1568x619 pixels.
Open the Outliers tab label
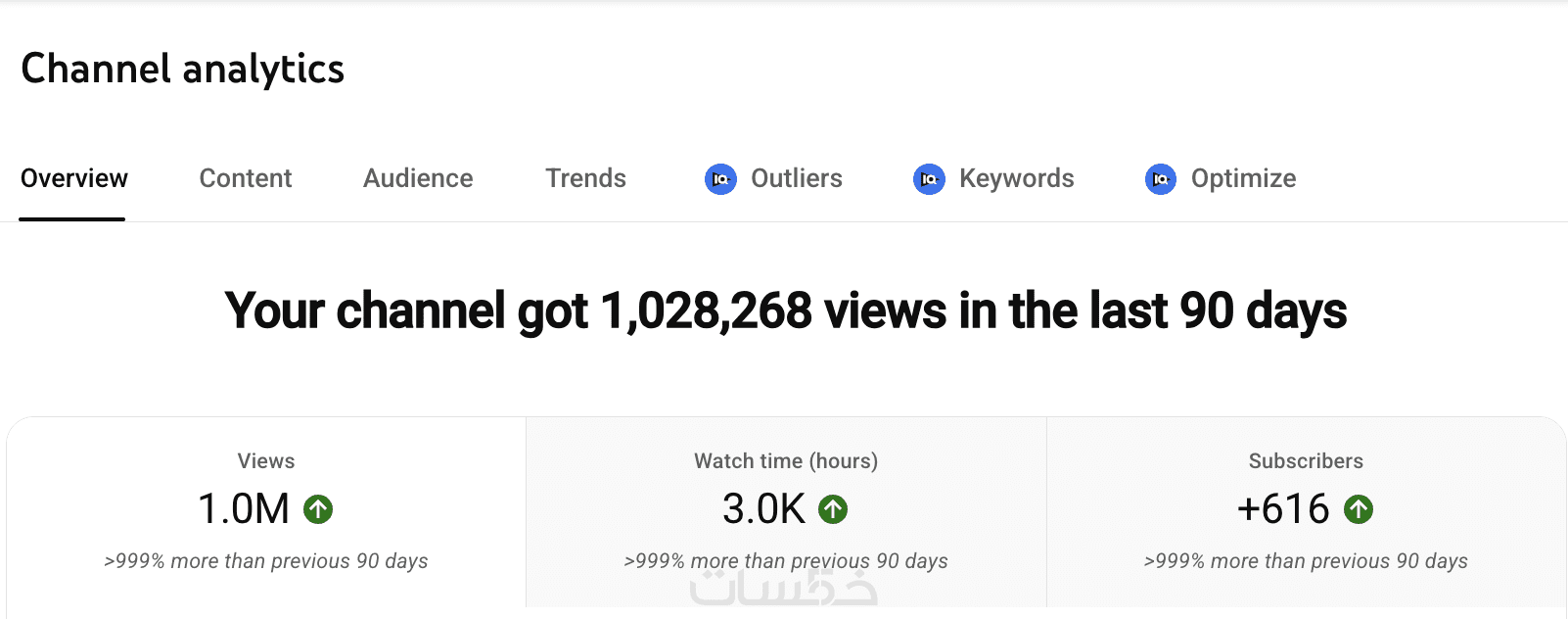click(797, 178)
